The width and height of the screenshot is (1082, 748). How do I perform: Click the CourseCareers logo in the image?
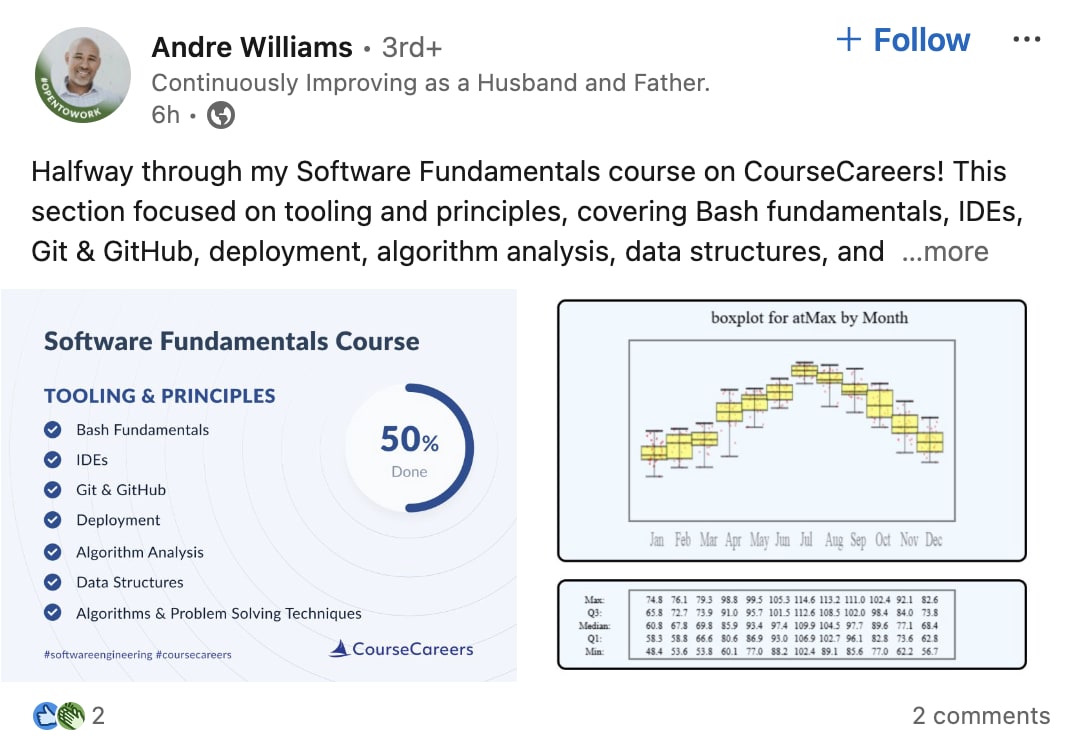point(401,649)
